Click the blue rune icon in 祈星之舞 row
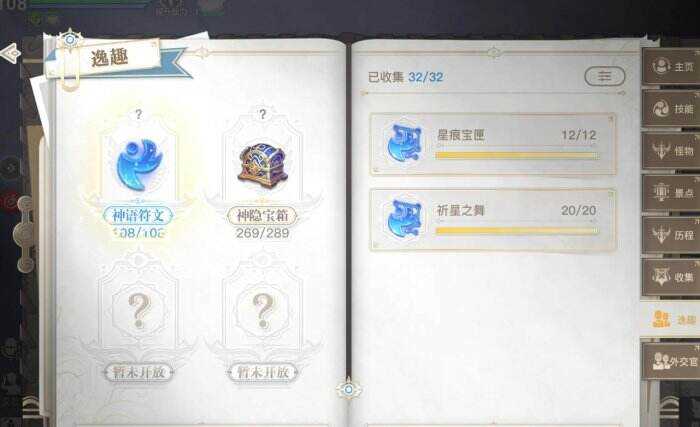 [x=404, y=219]
